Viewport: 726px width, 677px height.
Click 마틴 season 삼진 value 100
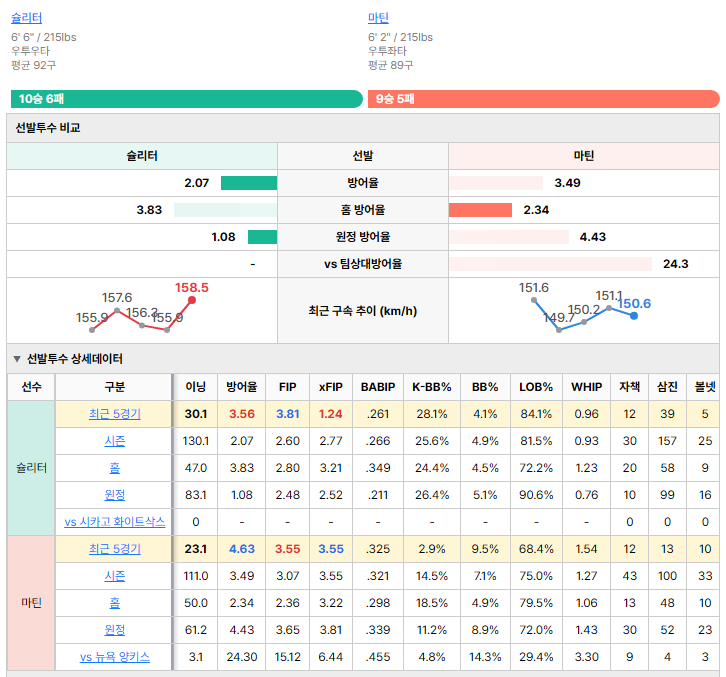coord(667,576)
